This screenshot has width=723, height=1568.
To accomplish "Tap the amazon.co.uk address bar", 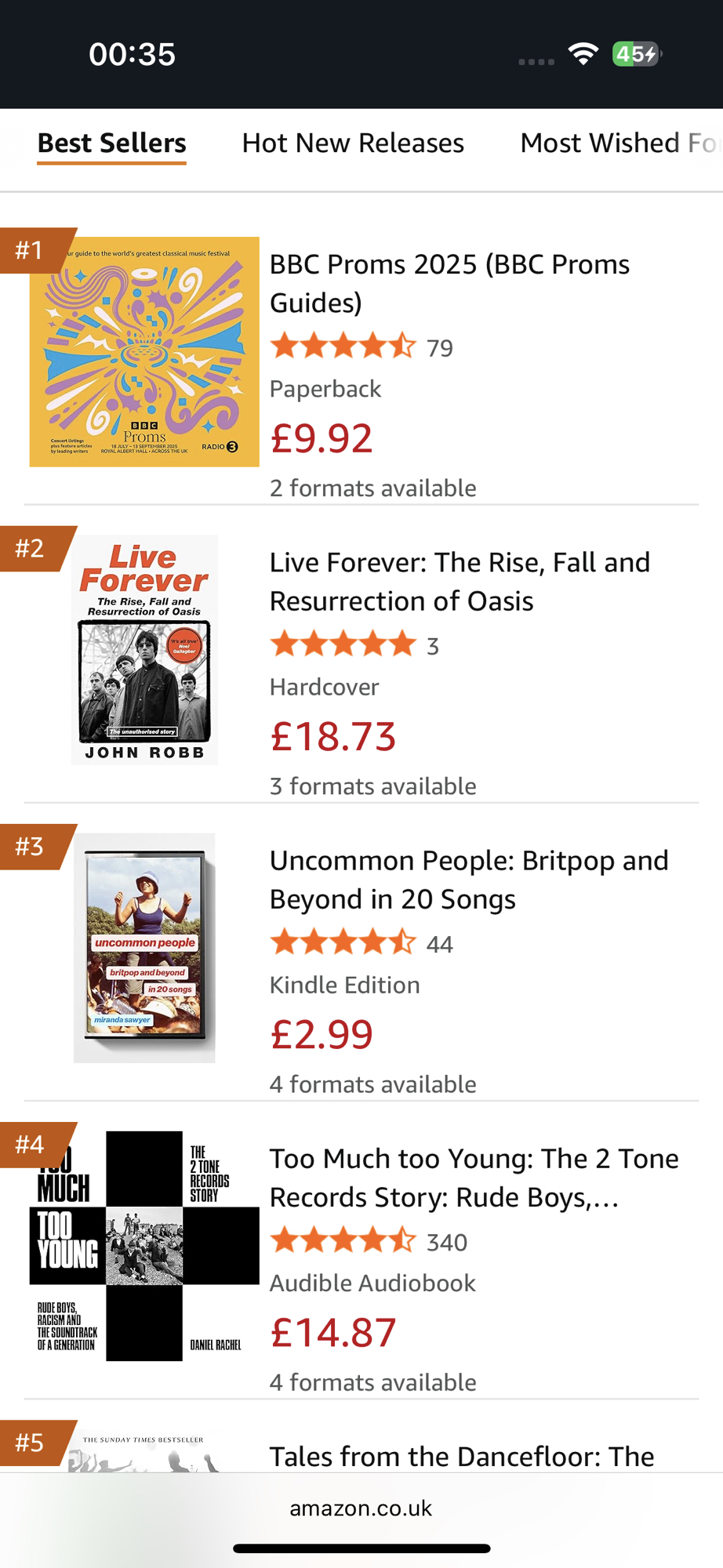I will tap(361, 1508).
